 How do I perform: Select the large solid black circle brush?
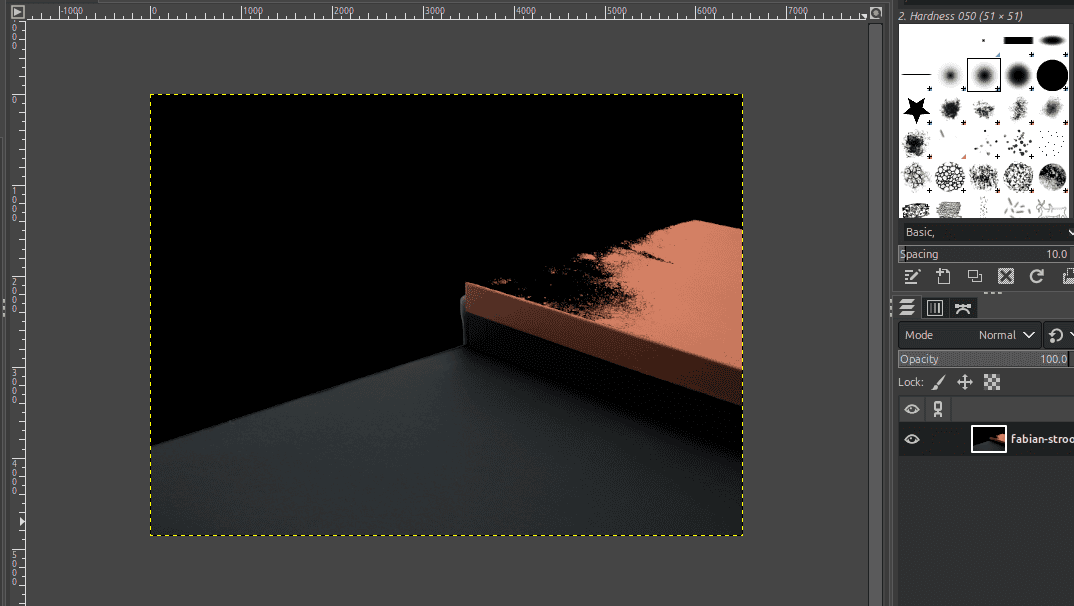point(1052,75)
